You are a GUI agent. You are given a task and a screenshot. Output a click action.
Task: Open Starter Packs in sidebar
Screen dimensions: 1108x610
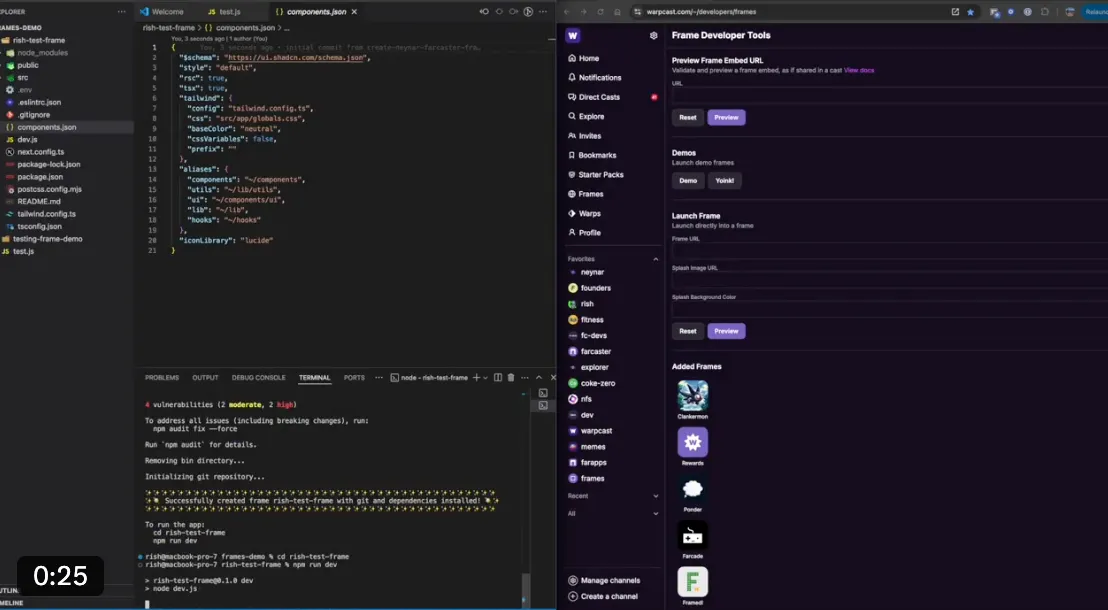tap(596, 175)
